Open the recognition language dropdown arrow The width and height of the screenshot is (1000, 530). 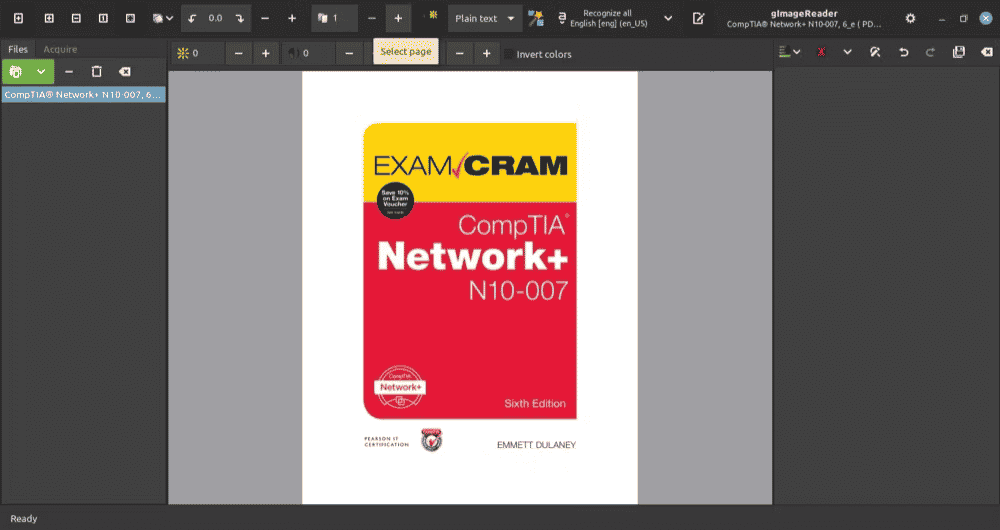tap(668, 18)
